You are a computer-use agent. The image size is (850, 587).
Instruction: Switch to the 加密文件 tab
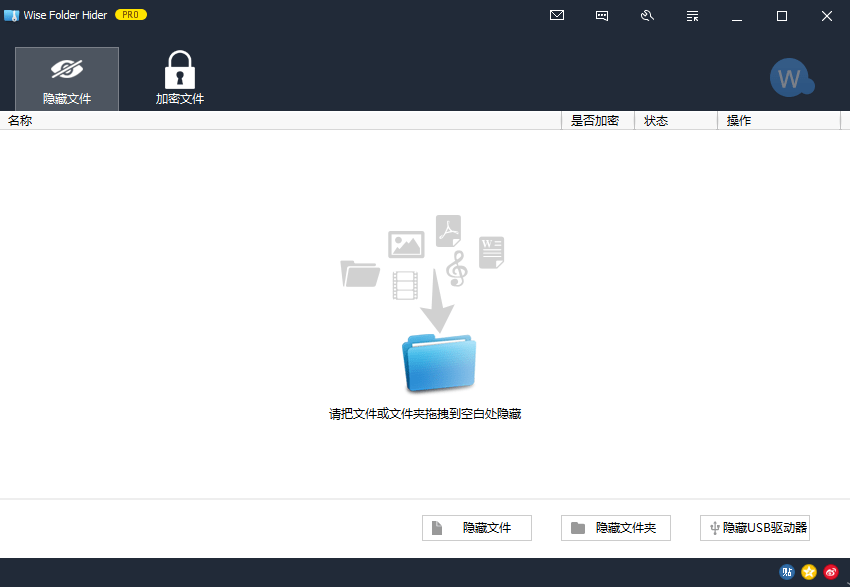180,79
